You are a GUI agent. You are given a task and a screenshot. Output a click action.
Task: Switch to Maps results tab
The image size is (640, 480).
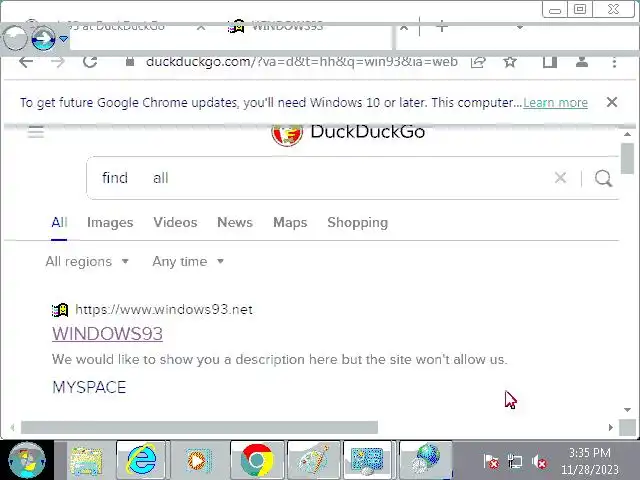[290, 222]
